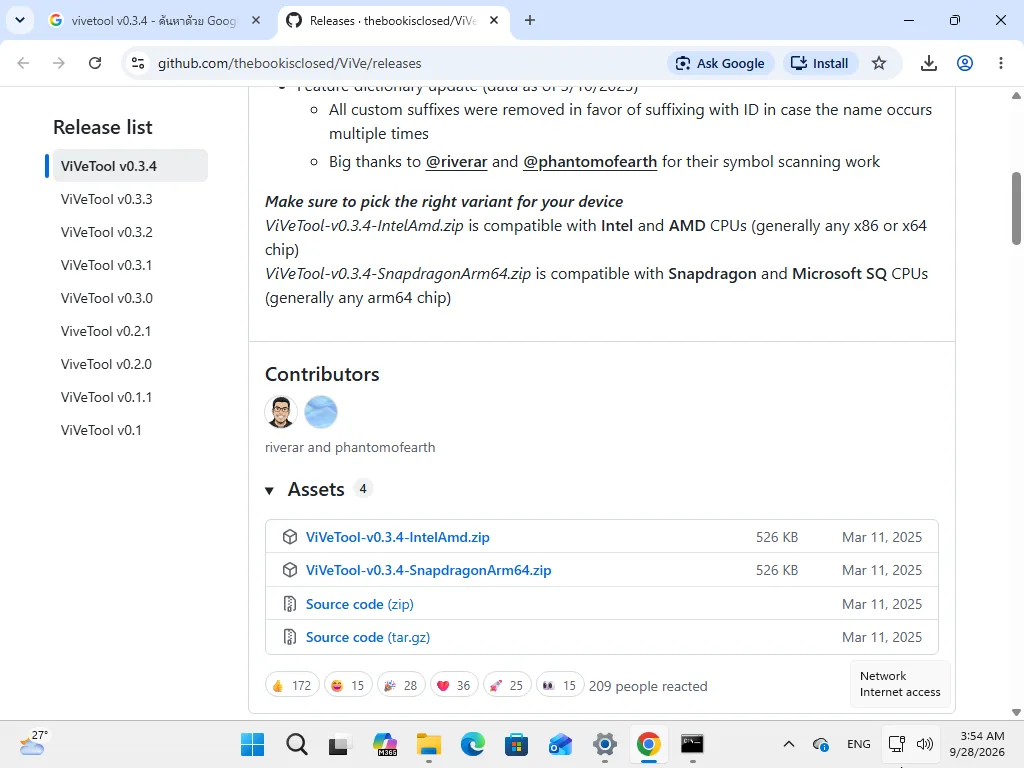Select ViVeTool v0.3.1 in release list

coord(106,265)
